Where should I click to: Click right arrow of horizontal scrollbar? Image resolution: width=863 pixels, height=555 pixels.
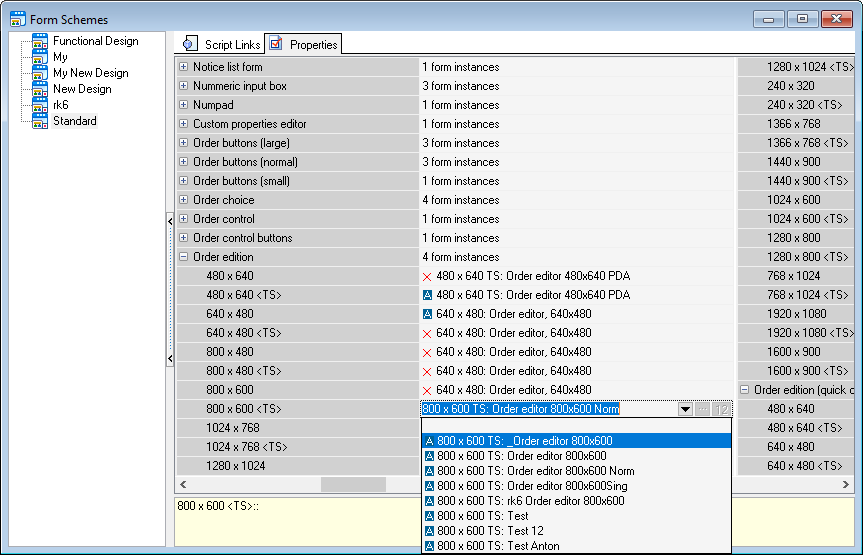pos(846,485)
